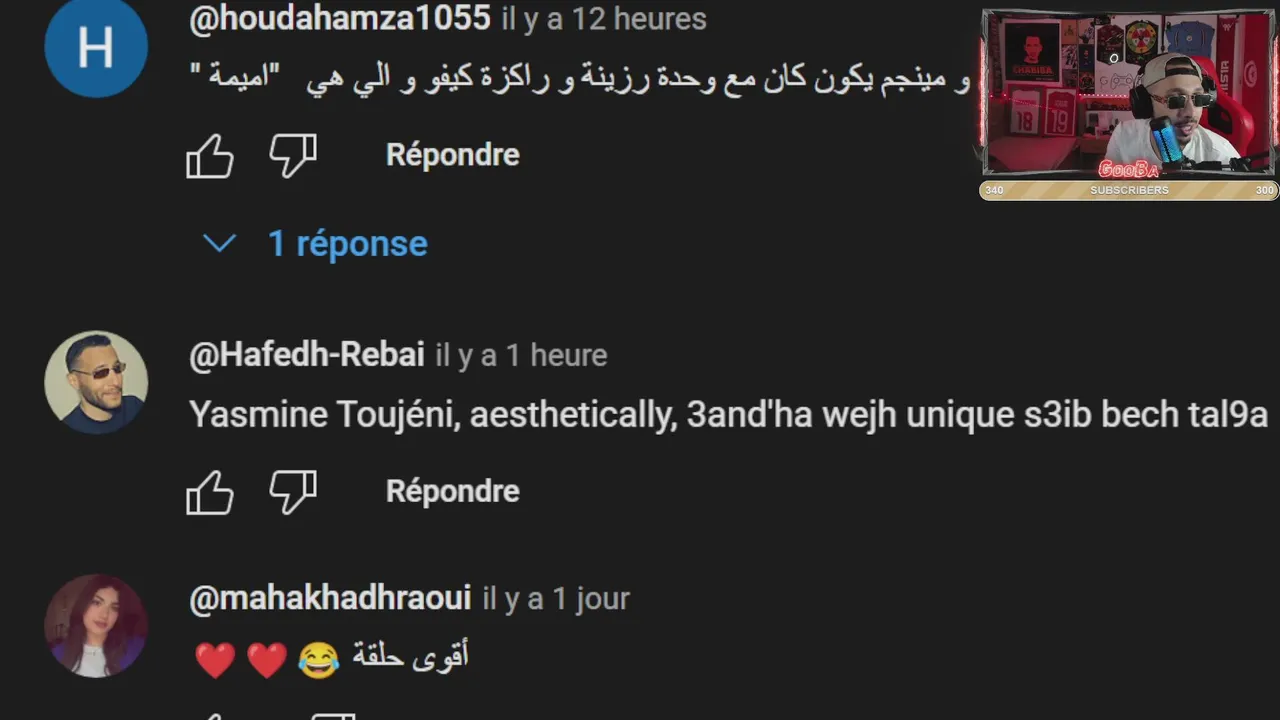
Task: Click the Yasmine Toujéni comment text
Action: 728,414
